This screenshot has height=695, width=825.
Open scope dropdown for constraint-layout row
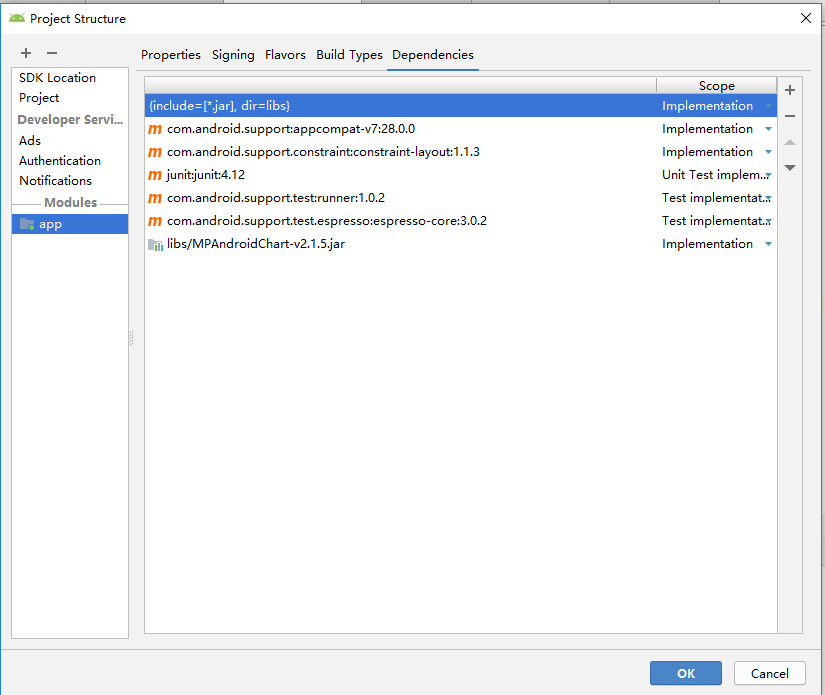coord(768,153)
